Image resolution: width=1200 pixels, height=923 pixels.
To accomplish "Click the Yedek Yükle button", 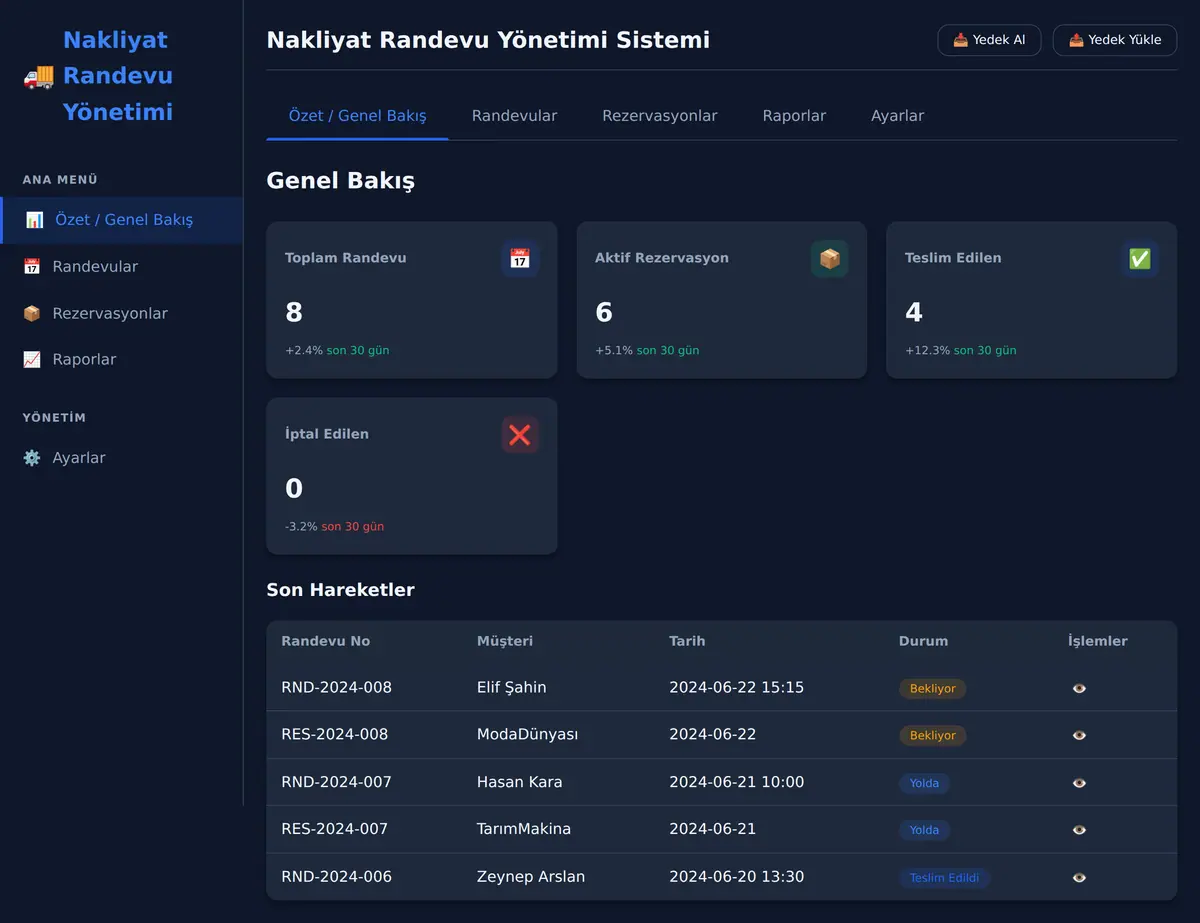I will click(1115, 40).
